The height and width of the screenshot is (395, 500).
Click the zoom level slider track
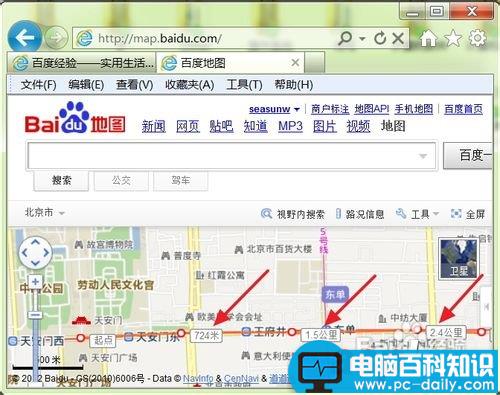(35, 337)
